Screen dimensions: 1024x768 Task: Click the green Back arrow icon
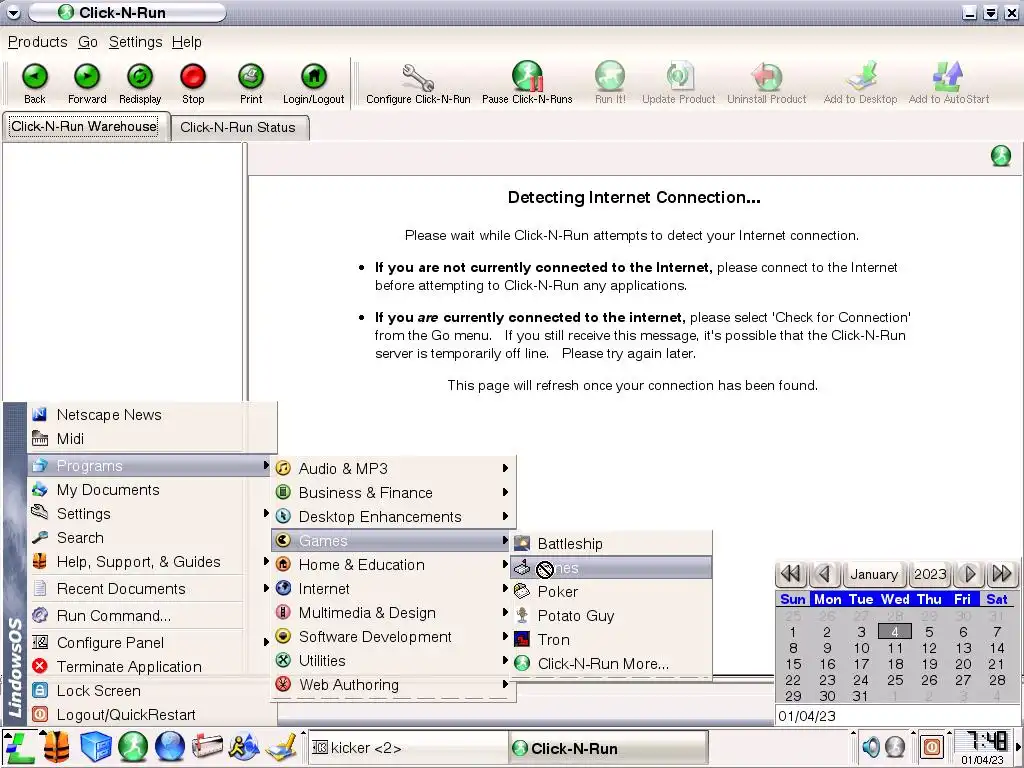(x=35, y=77)
